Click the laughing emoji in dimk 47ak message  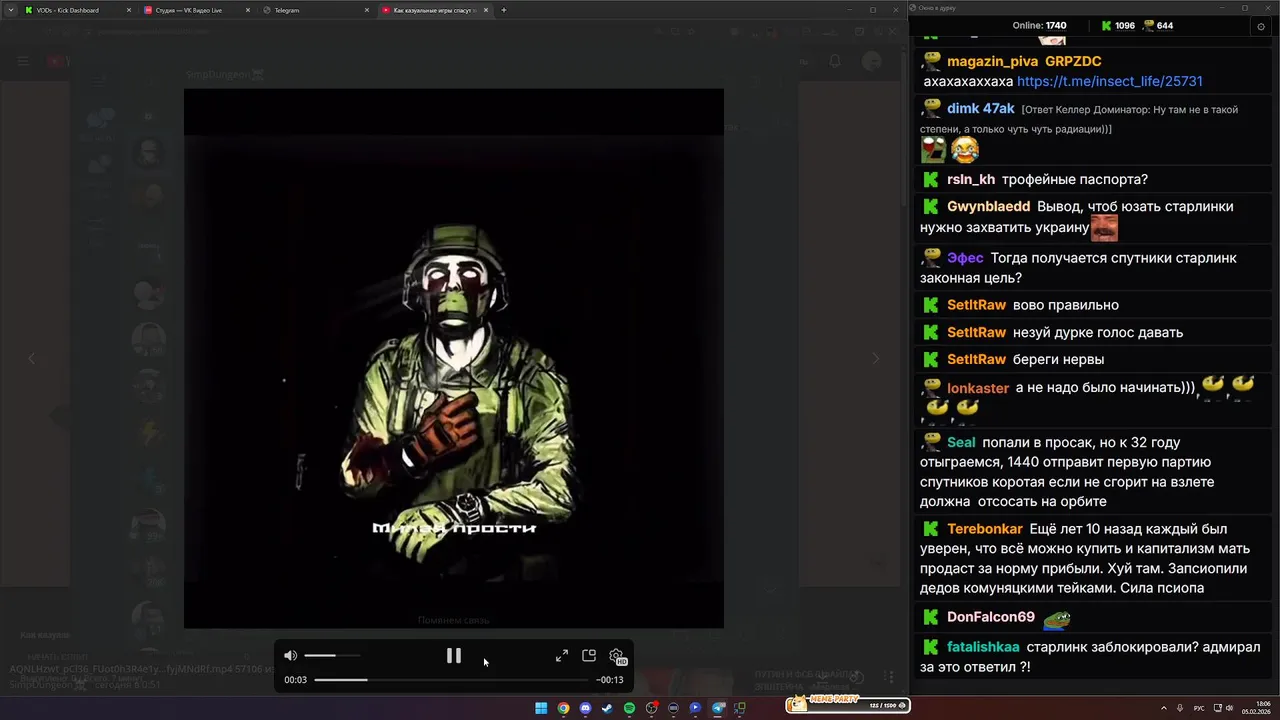[964, 150]
